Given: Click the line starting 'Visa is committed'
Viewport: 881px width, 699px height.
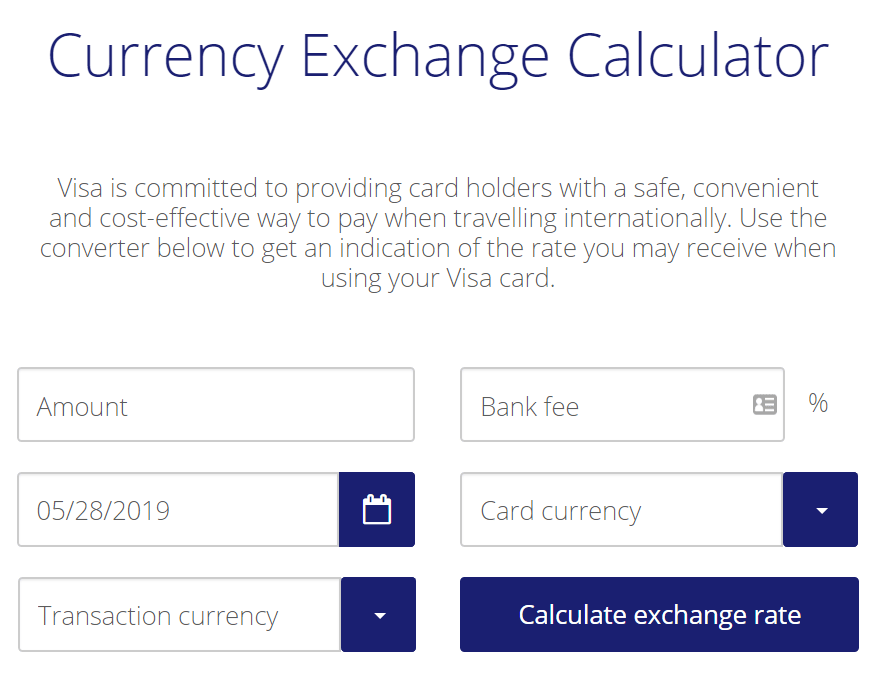Looking at the screenshot, I should click(x=438, y=188).
